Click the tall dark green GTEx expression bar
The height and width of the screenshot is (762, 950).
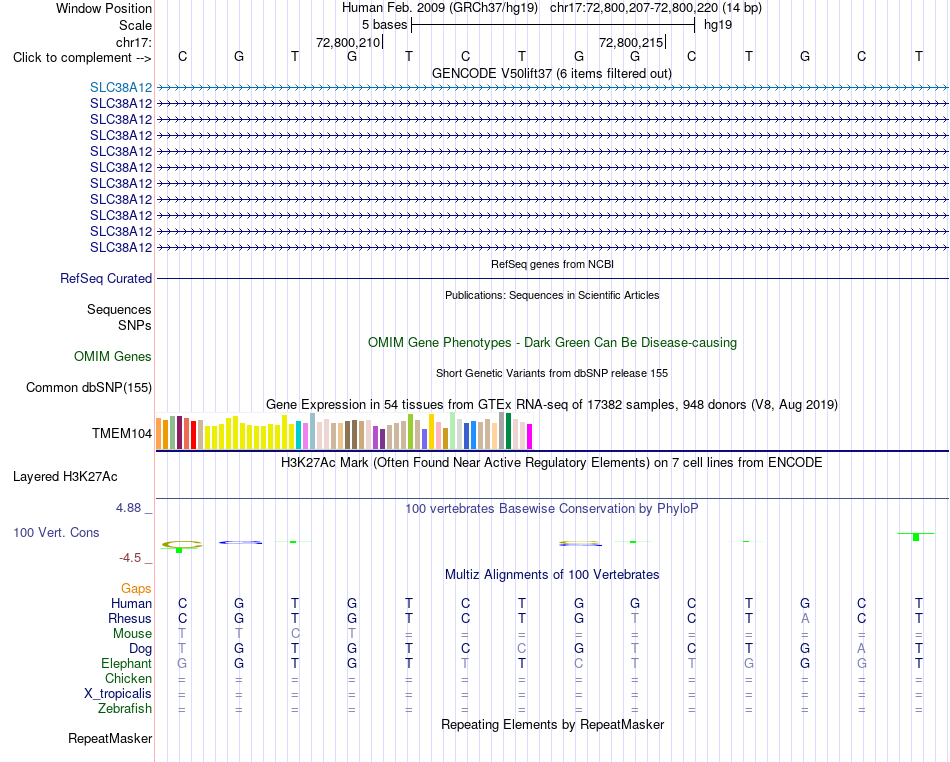(508, 431)
